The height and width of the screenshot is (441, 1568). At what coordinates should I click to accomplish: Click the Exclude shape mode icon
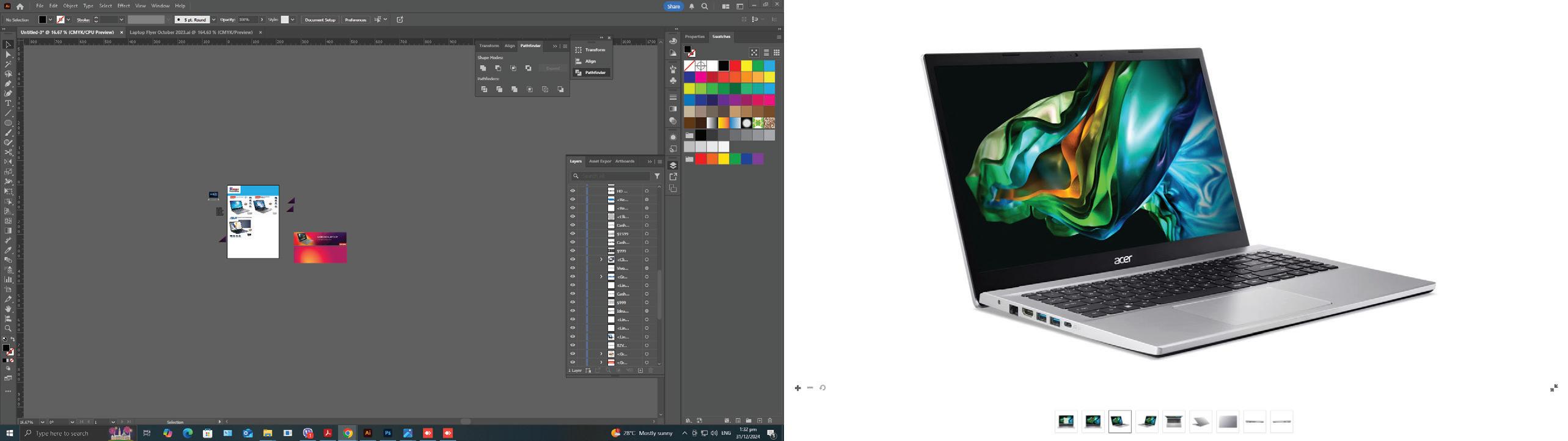tap(529, 68)
